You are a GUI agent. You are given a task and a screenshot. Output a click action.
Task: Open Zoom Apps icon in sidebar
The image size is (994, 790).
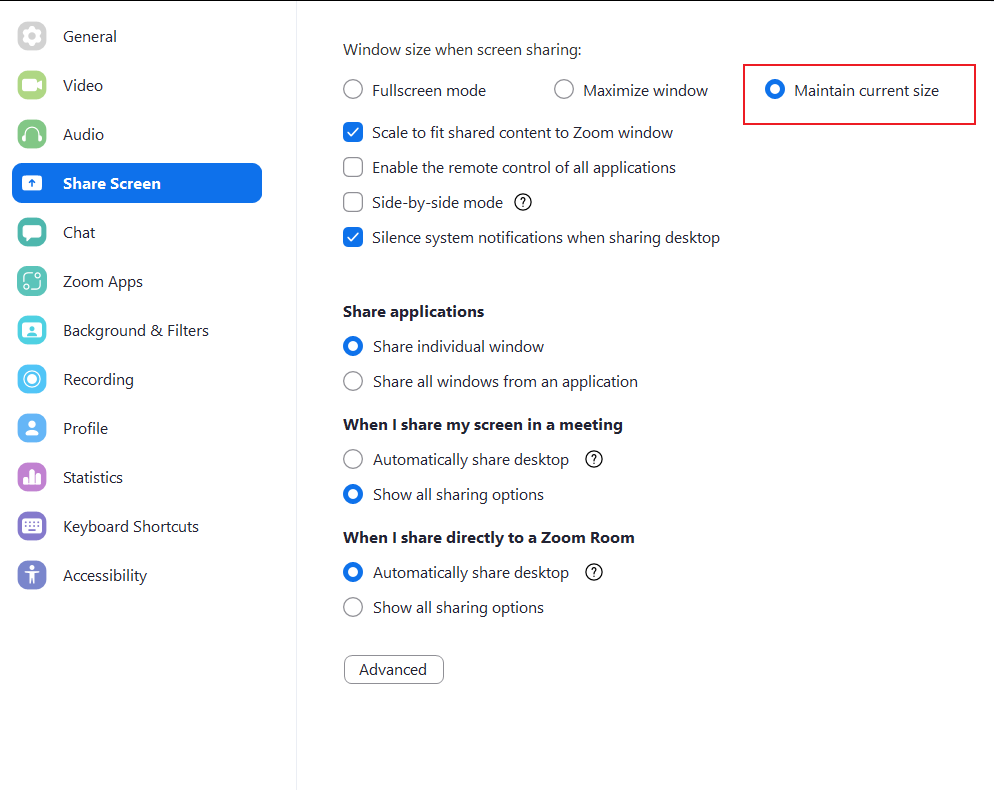pyautogui.click(x=32, y=282)
